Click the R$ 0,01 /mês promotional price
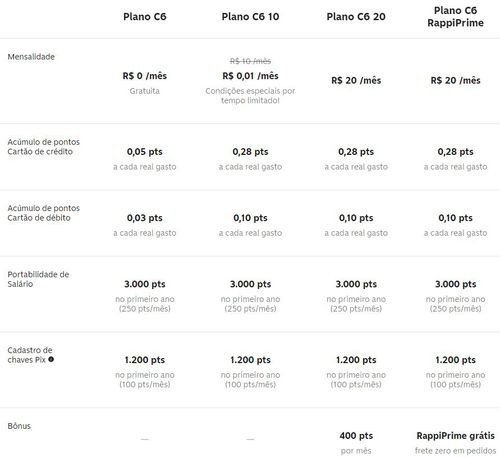Viewport: 500px width, 458px height. (250, 76)
